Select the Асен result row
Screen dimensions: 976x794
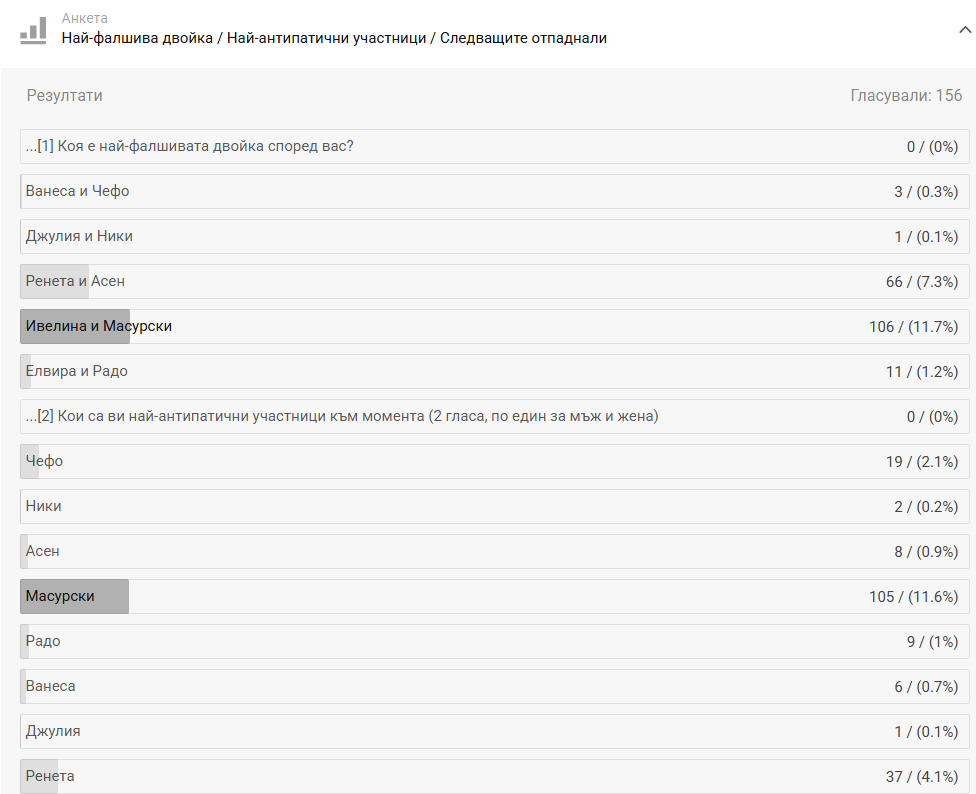point(495,551)
